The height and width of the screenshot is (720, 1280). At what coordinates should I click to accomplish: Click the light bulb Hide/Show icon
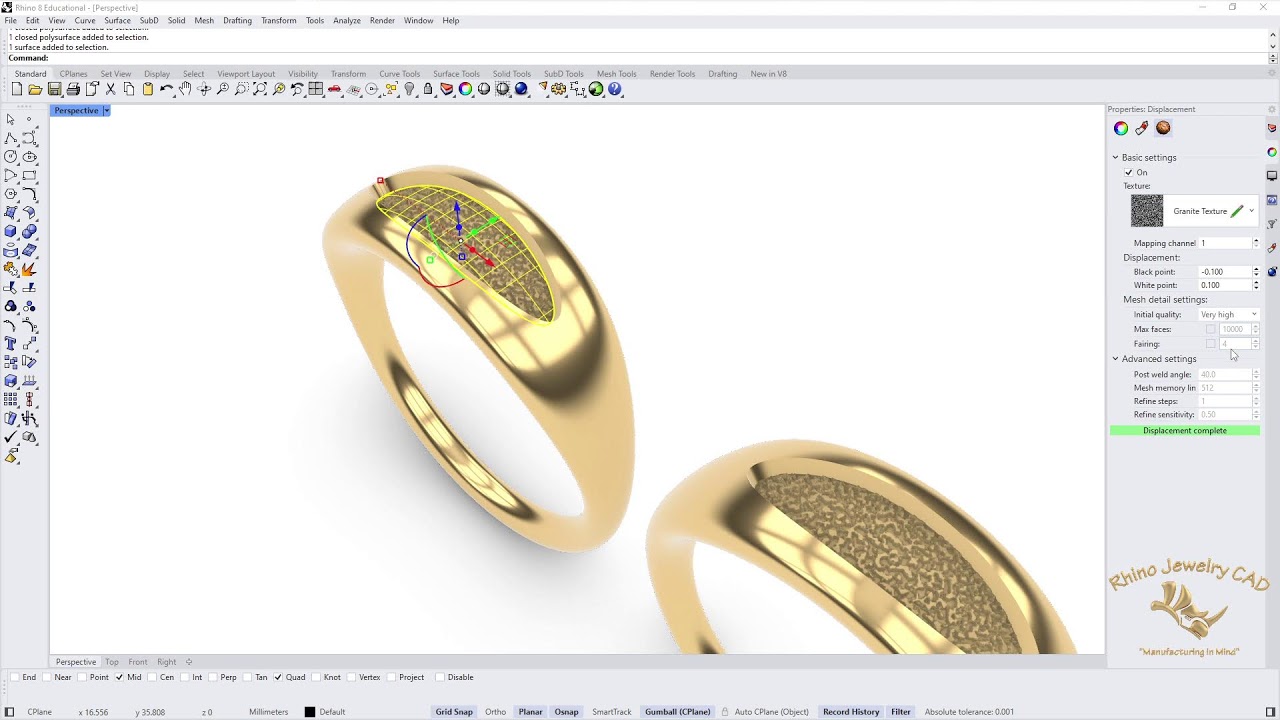(x=409, y=89)
